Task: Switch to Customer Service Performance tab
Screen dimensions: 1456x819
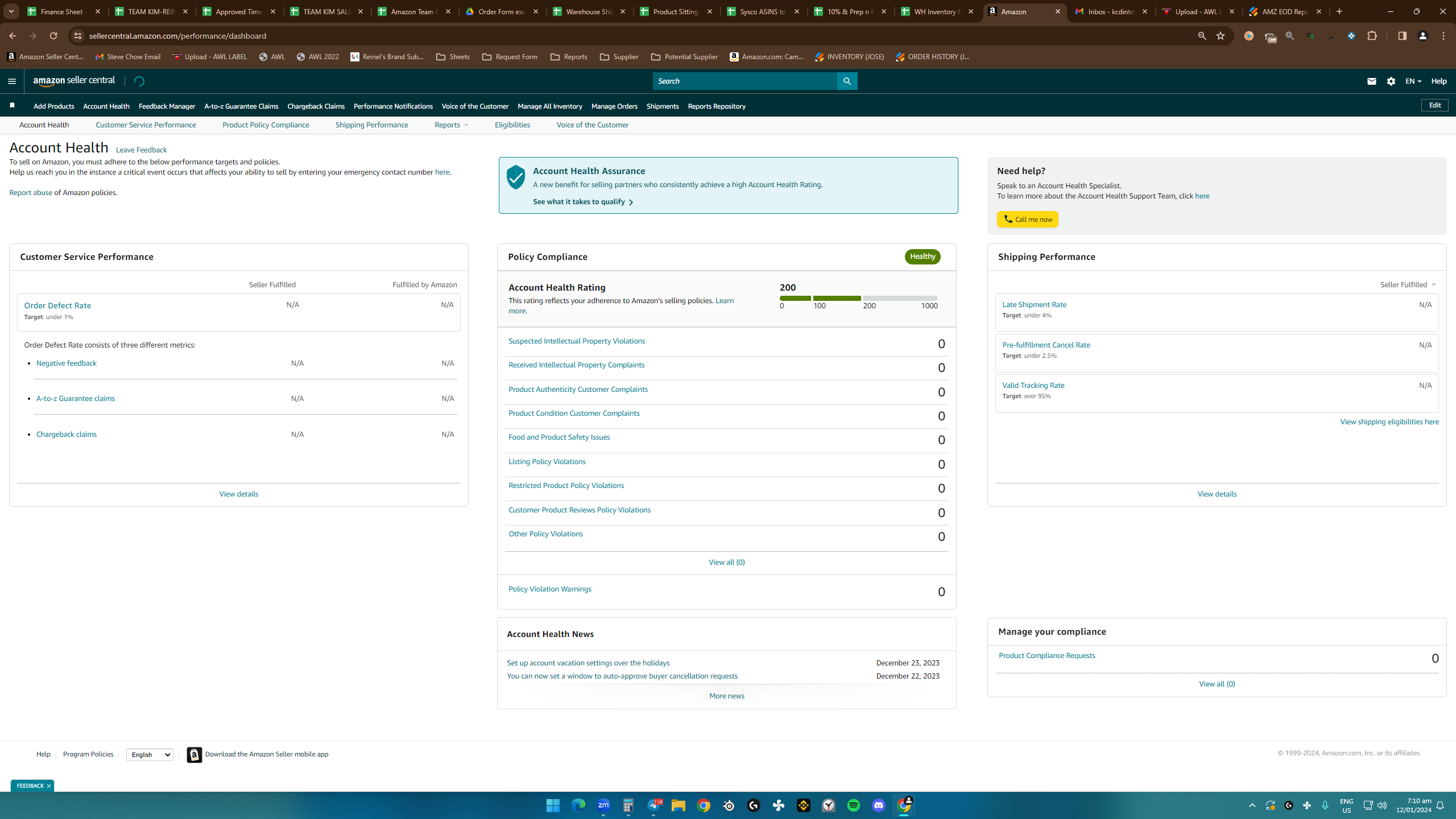Action: tap(146, 125)
